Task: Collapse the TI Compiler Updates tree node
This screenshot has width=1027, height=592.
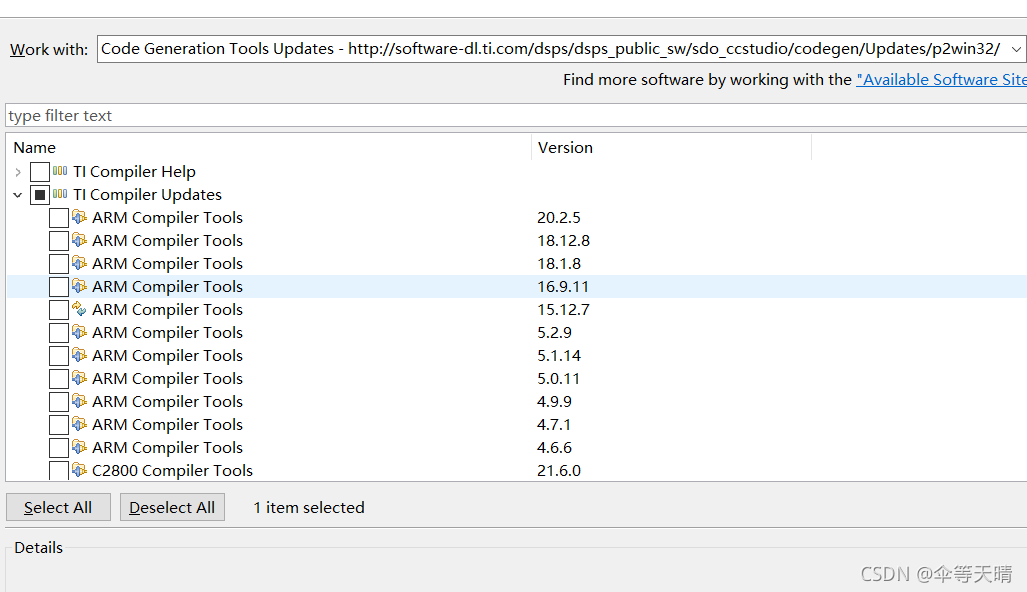Action: pyautogui.click(x=17, y=194)
